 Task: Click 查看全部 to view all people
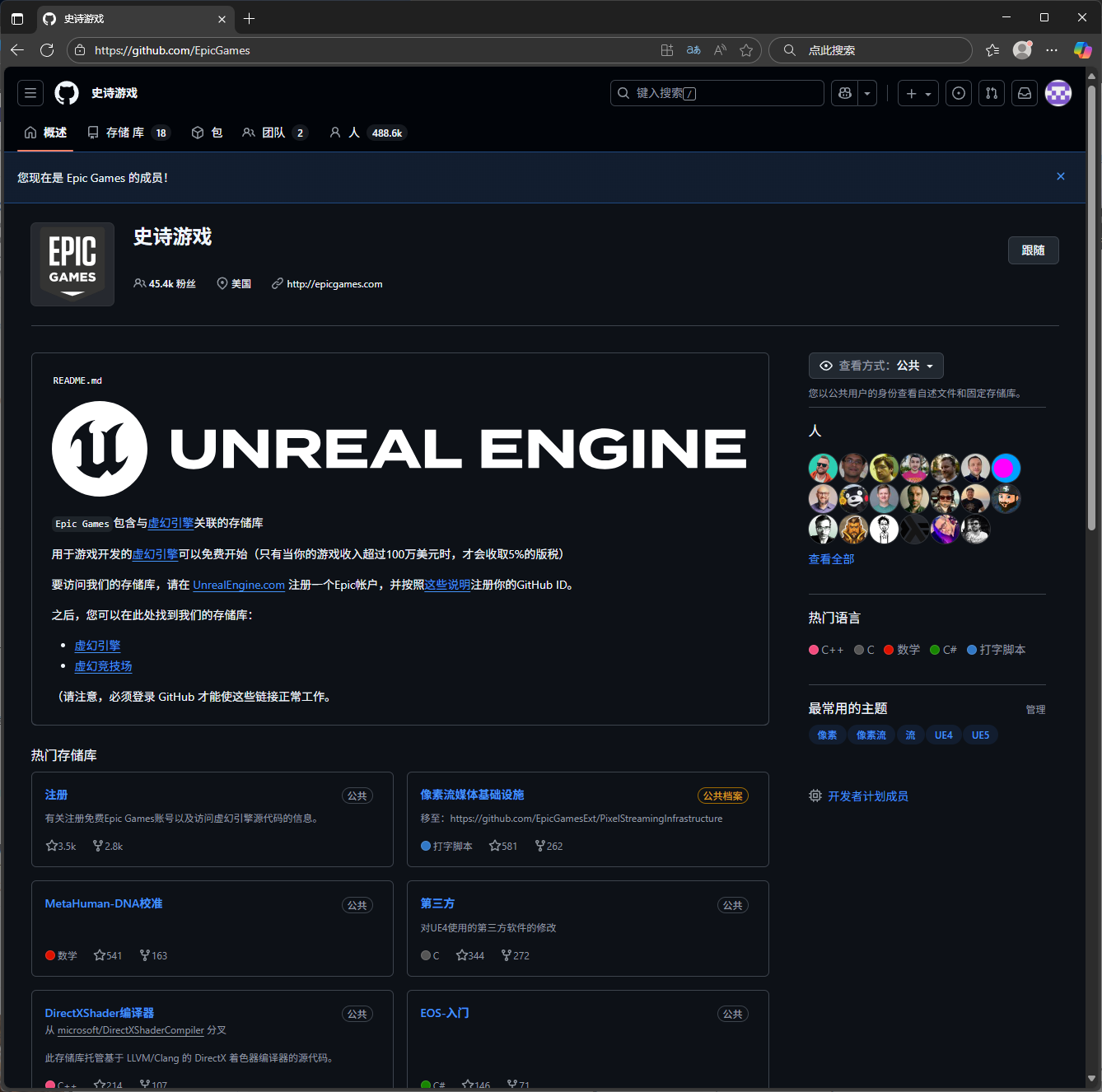pyautogui.click(x=831, y=559)
